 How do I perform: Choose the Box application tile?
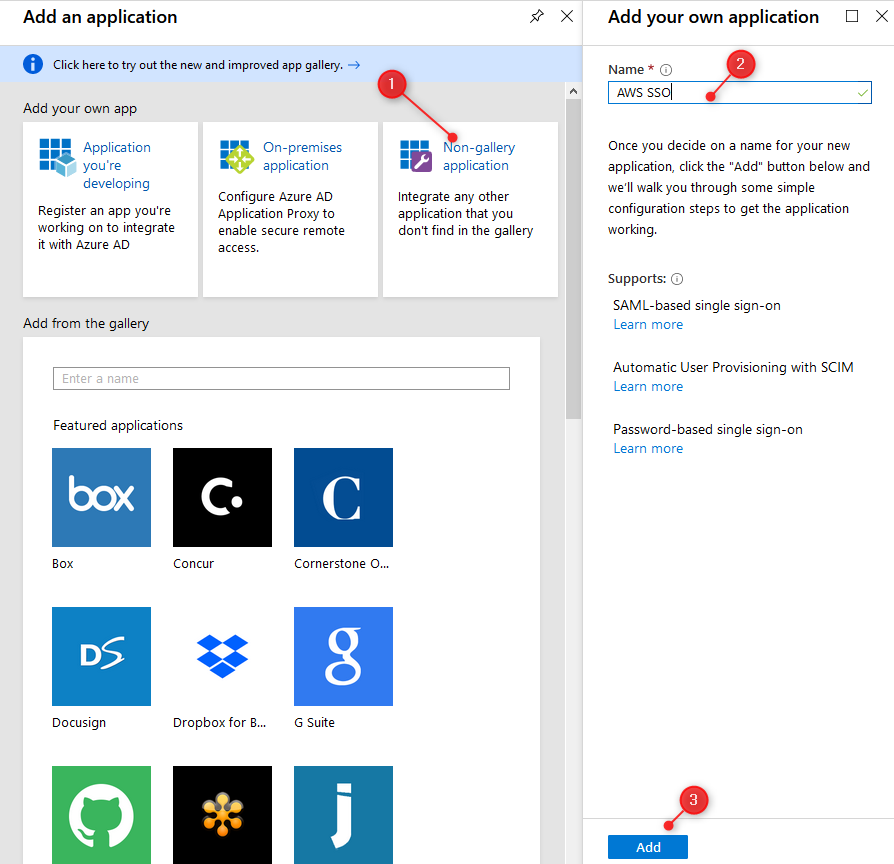[101, 497]
